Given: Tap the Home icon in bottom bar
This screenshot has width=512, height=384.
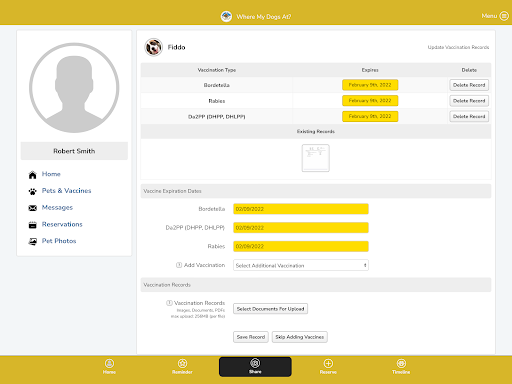Looking at the screenshot, I should click(x=109, y=363).
